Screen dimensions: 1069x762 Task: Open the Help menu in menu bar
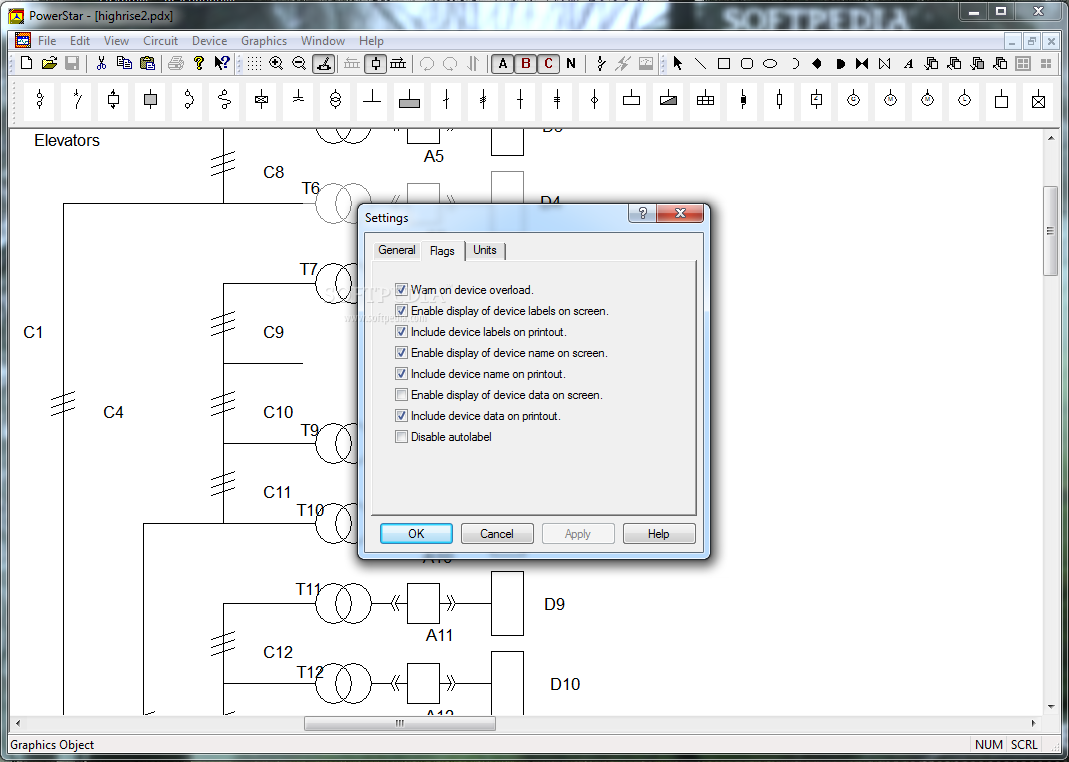372,41
